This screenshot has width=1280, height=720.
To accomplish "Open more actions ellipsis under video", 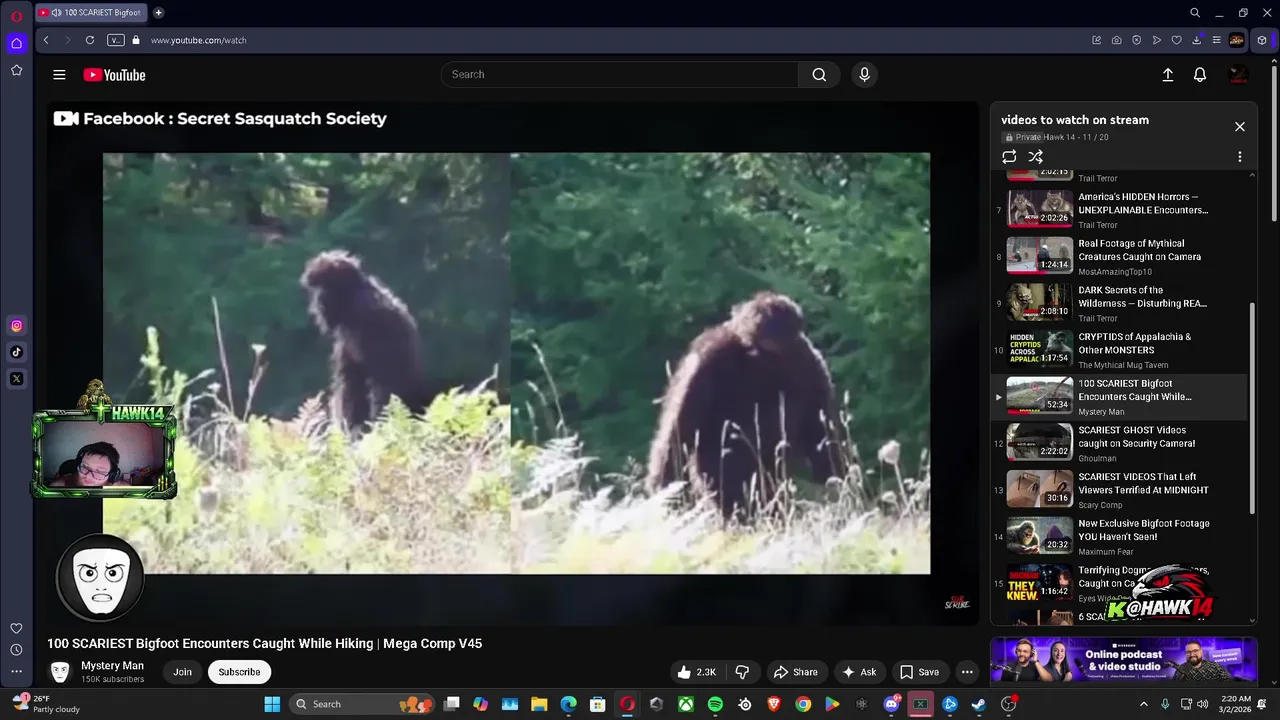I will [x=967, y=672].
